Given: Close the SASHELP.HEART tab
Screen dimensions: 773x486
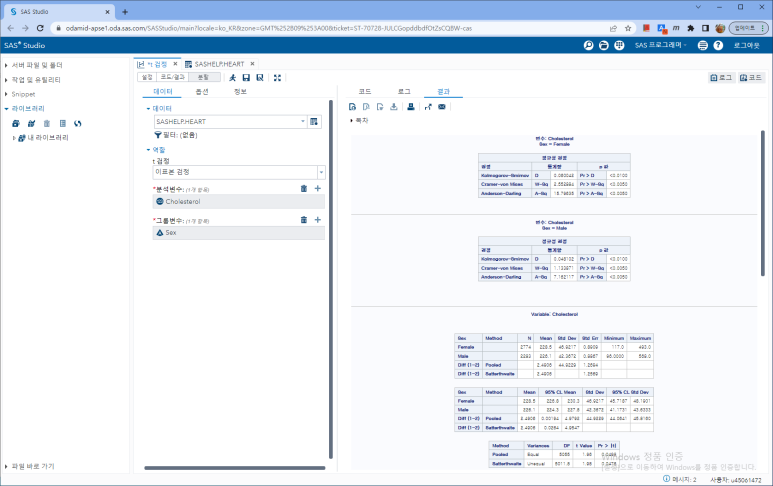Looking at the screenshot, I should tap(252, 64).
